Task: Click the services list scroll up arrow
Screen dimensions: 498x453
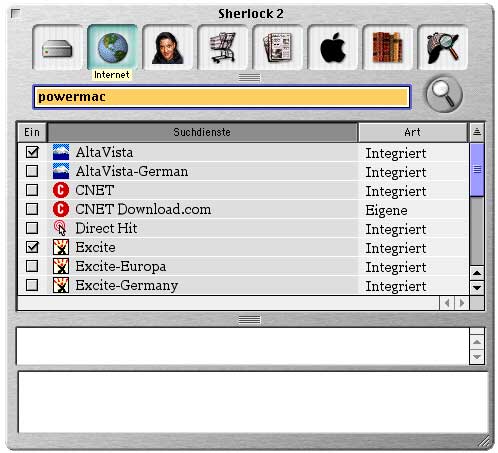Action: click(x=477, y=273)
